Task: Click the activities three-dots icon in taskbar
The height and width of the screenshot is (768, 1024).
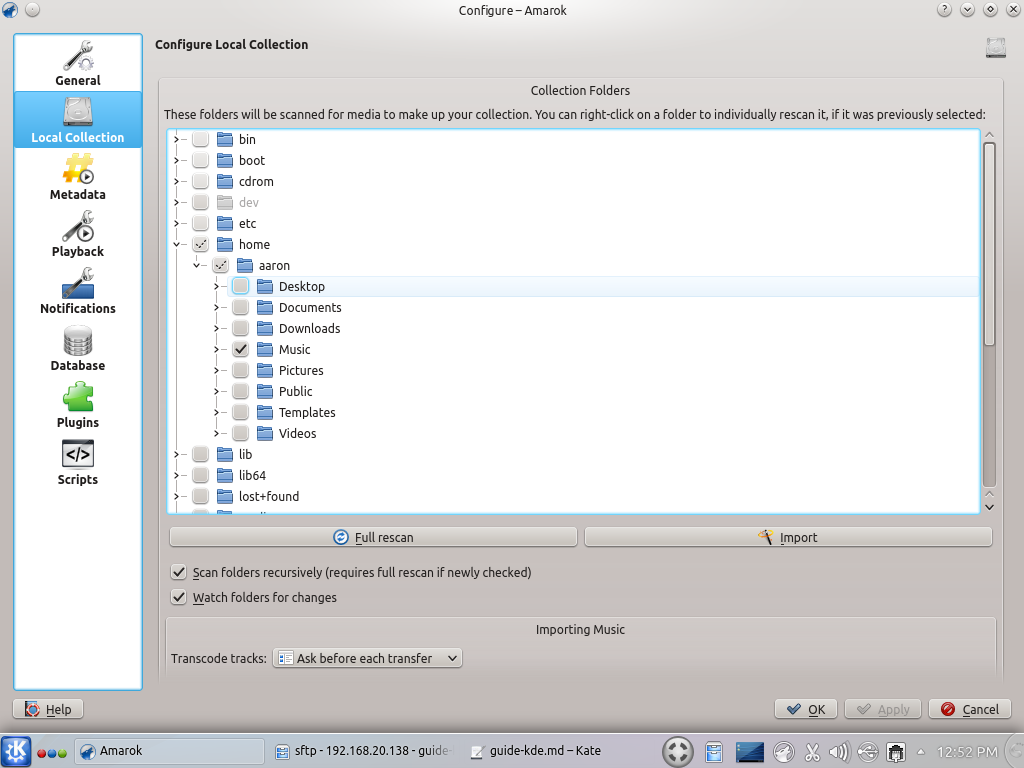Action: coord(52,753)
